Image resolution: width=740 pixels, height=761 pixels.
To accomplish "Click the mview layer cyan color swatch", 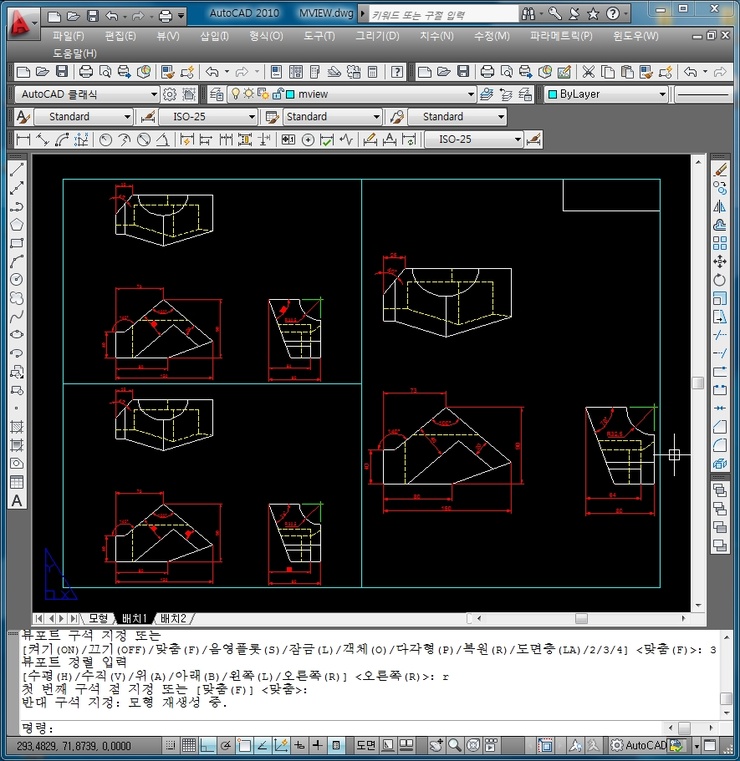I will pos(290,94).
